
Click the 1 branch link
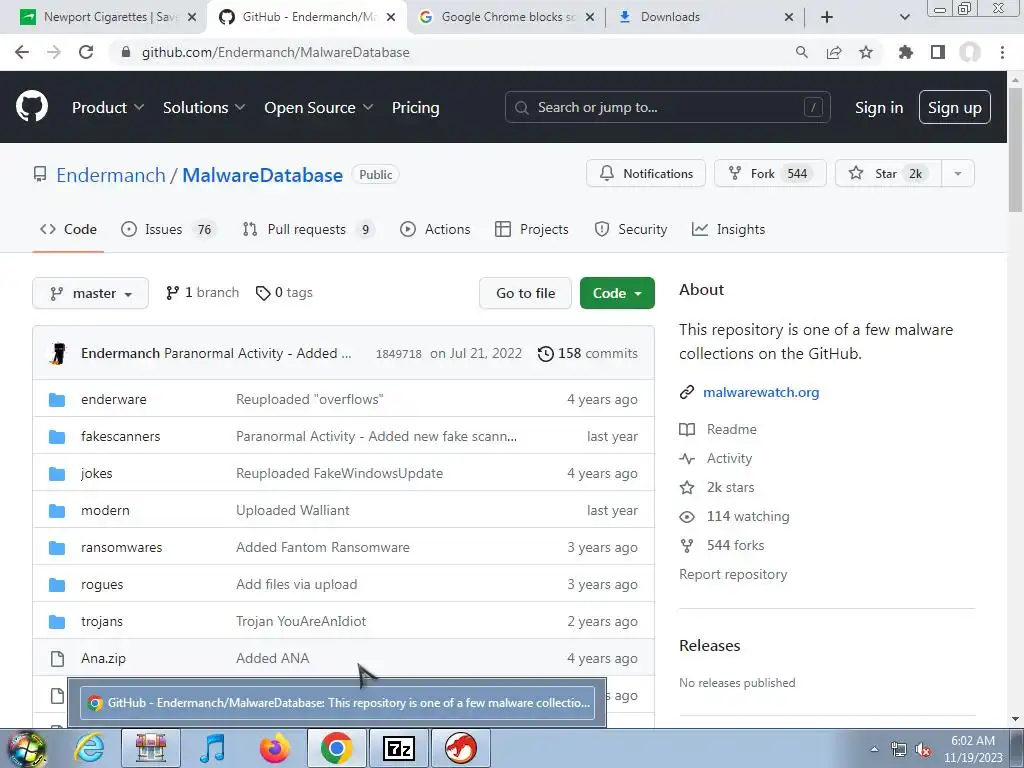202,293
